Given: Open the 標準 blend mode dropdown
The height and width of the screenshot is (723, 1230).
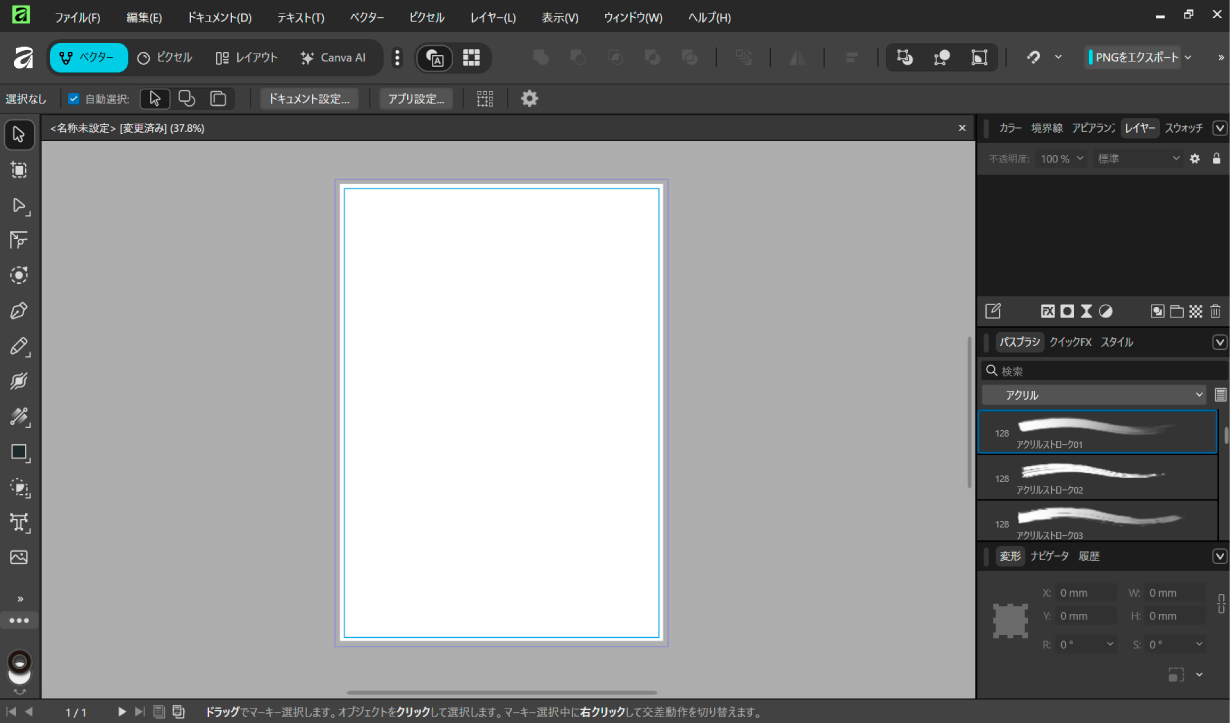Looking at the screenshot, I should 1138,159.
